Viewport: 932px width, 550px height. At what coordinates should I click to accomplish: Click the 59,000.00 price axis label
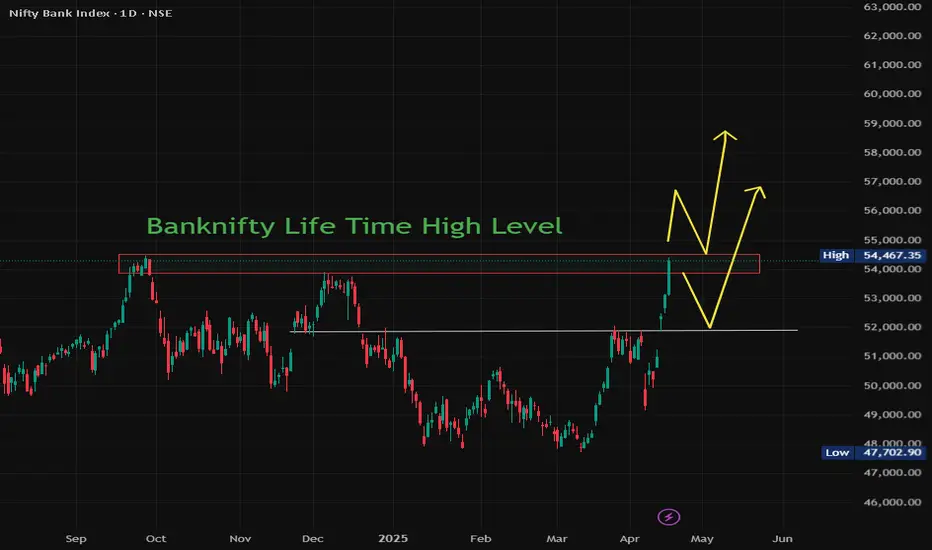click(x=892, y=124)
